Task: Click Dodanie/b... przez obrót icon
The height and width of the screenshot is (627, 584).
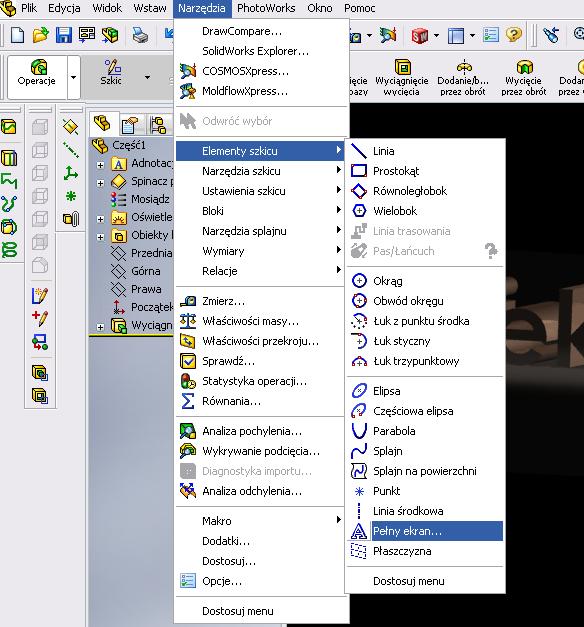Action: [x=463, y=78]
